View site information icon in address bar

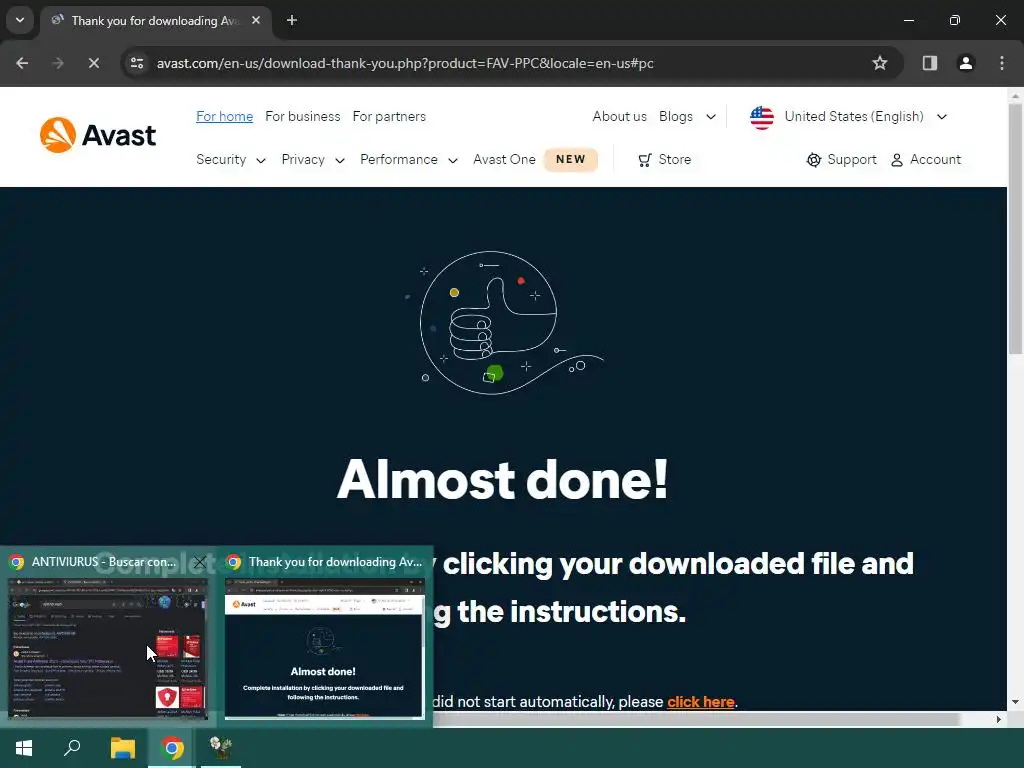pyautogui.click(x=137, y=63)
